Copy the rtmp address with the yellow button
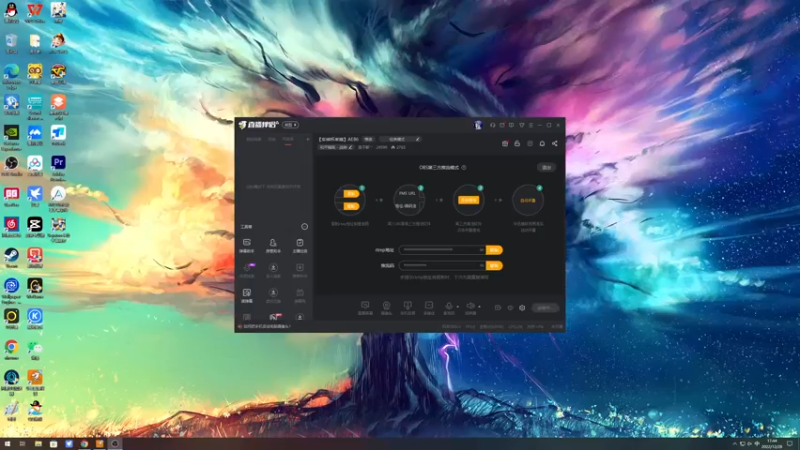This screenshot has height=450, width=800. point(494,250)
